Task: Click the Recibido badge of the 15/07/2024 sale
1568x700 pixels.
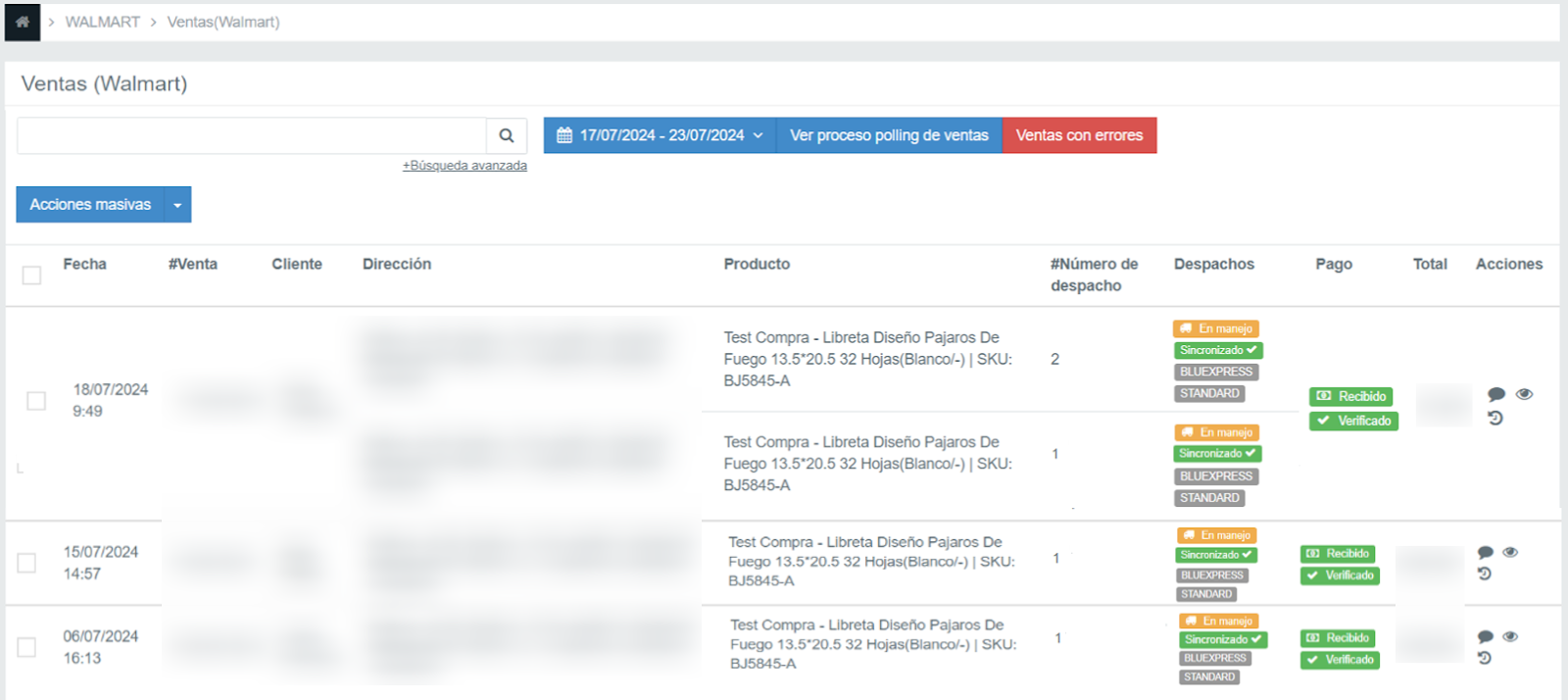Action: [1339, 554]
